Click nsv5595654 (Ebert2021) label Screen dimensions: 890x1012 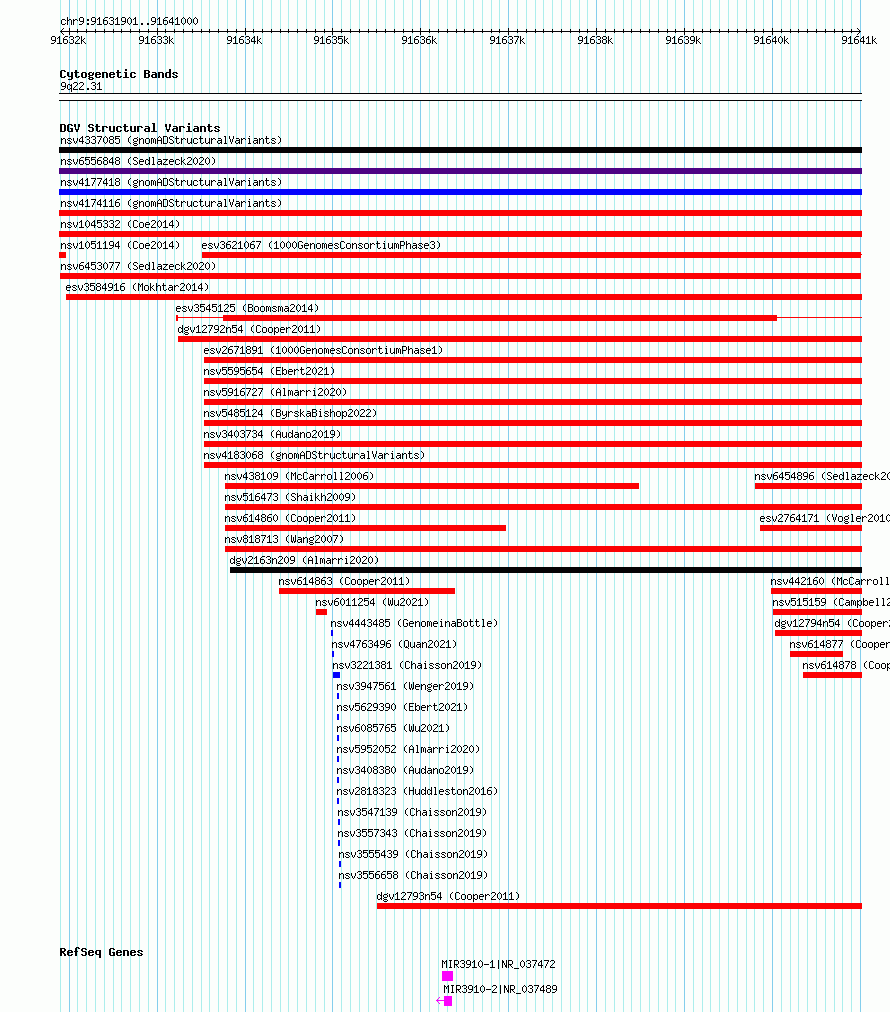tap(269, 371)
